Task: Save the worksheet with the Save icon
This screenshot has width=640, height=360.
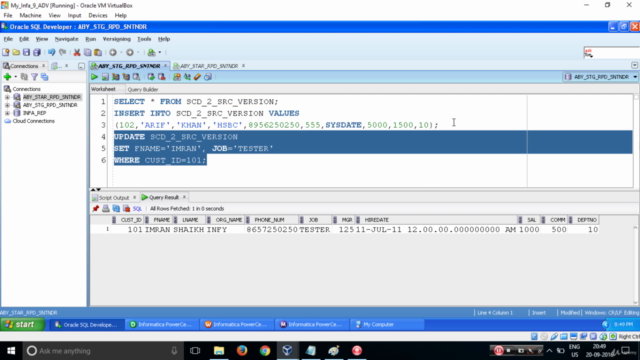Action: coord(26,52)
